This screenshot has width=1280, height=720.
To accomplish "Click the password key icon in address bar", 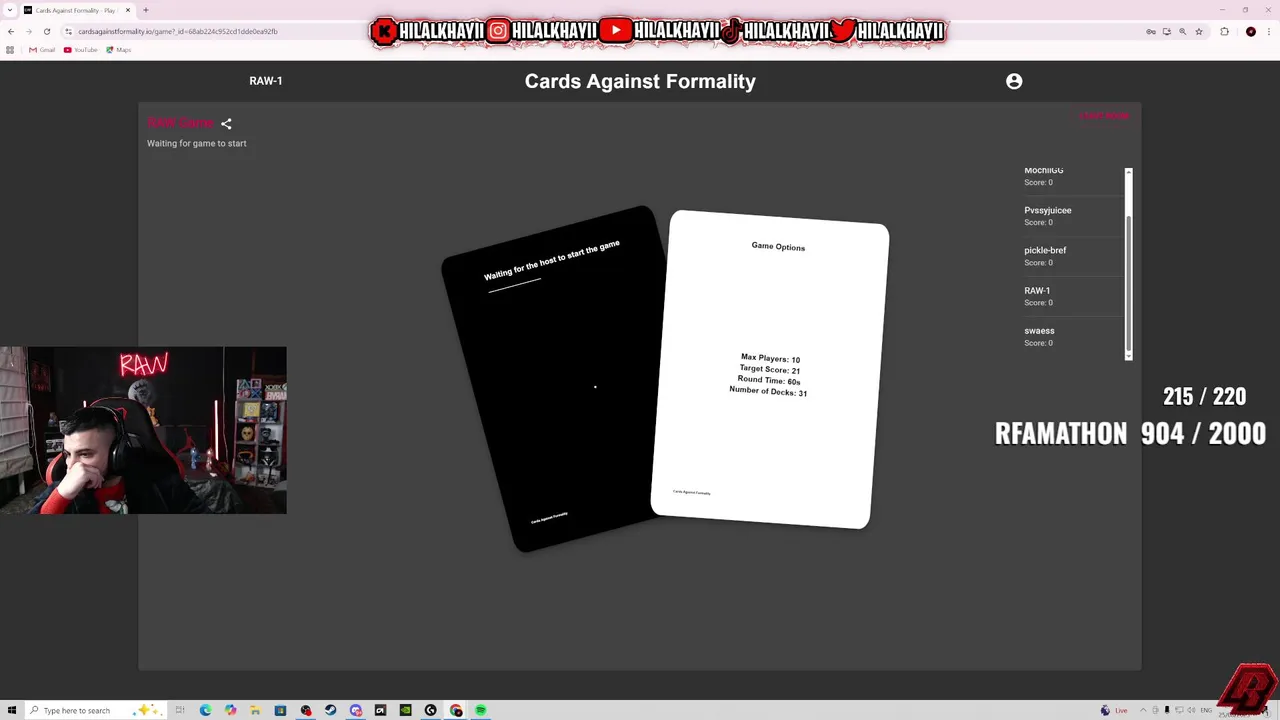I will (x=1150, y=31).
